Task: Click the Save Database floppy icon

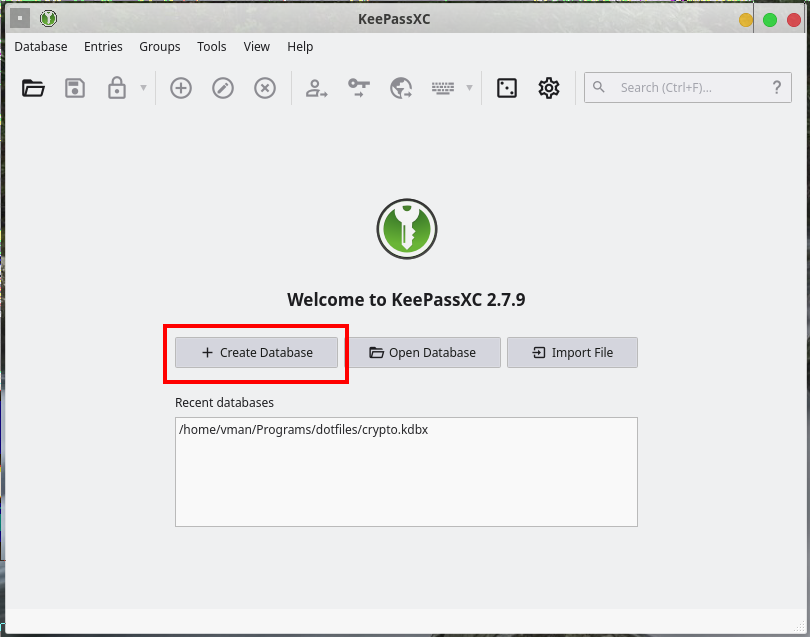Action: click(x=75, y=88)
